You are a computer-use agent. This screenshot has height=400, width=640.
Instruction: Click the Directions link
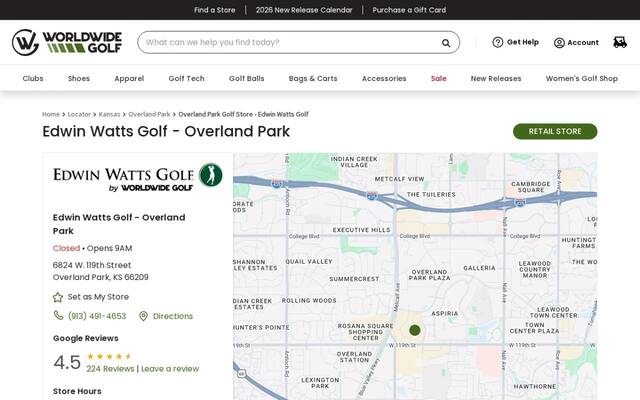tap(173, 316)
